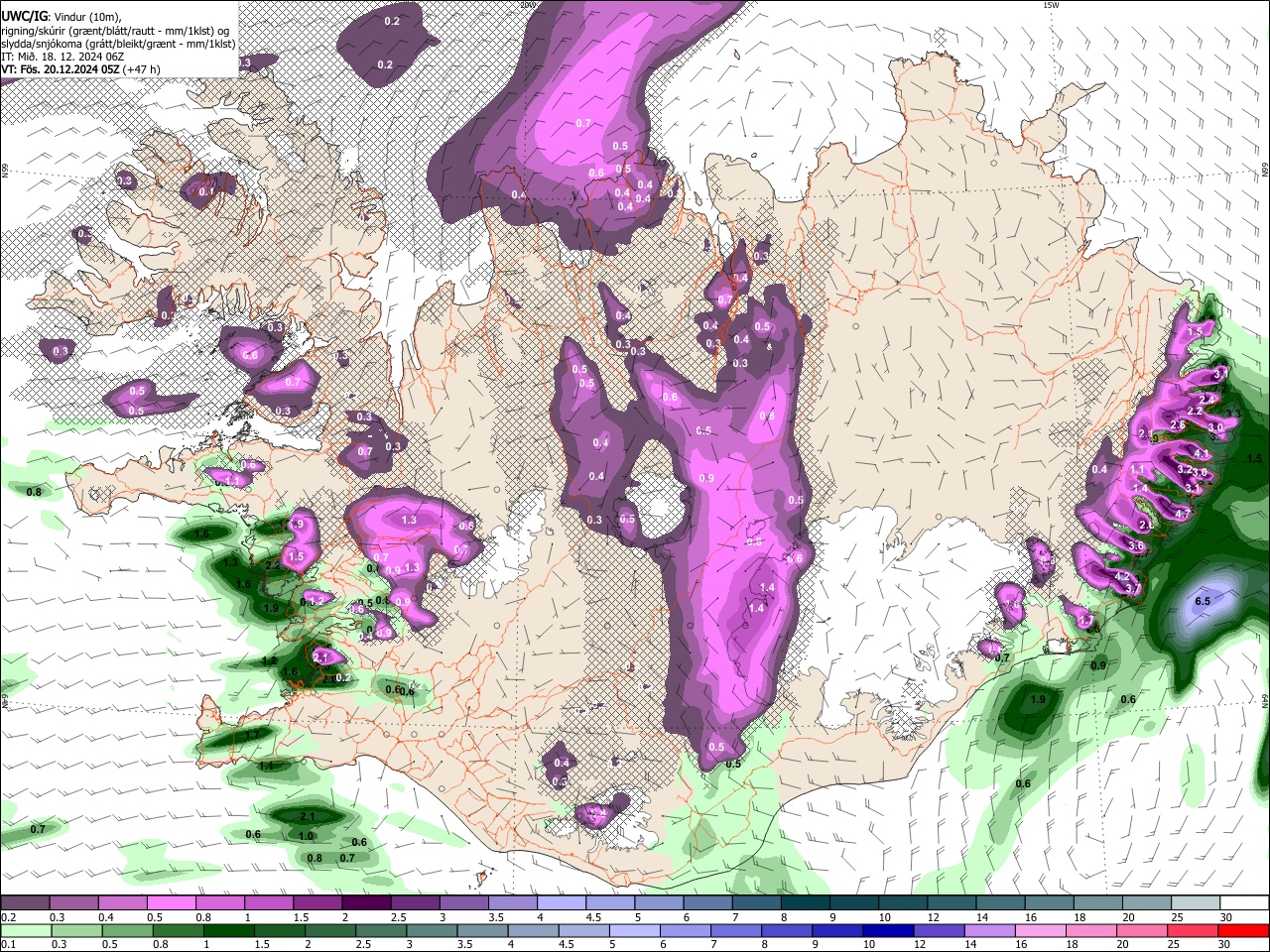Choose the medium mauve swatch labeled 0.3
The width and height of the screenshot is (1270, 952).
(73, 903)
